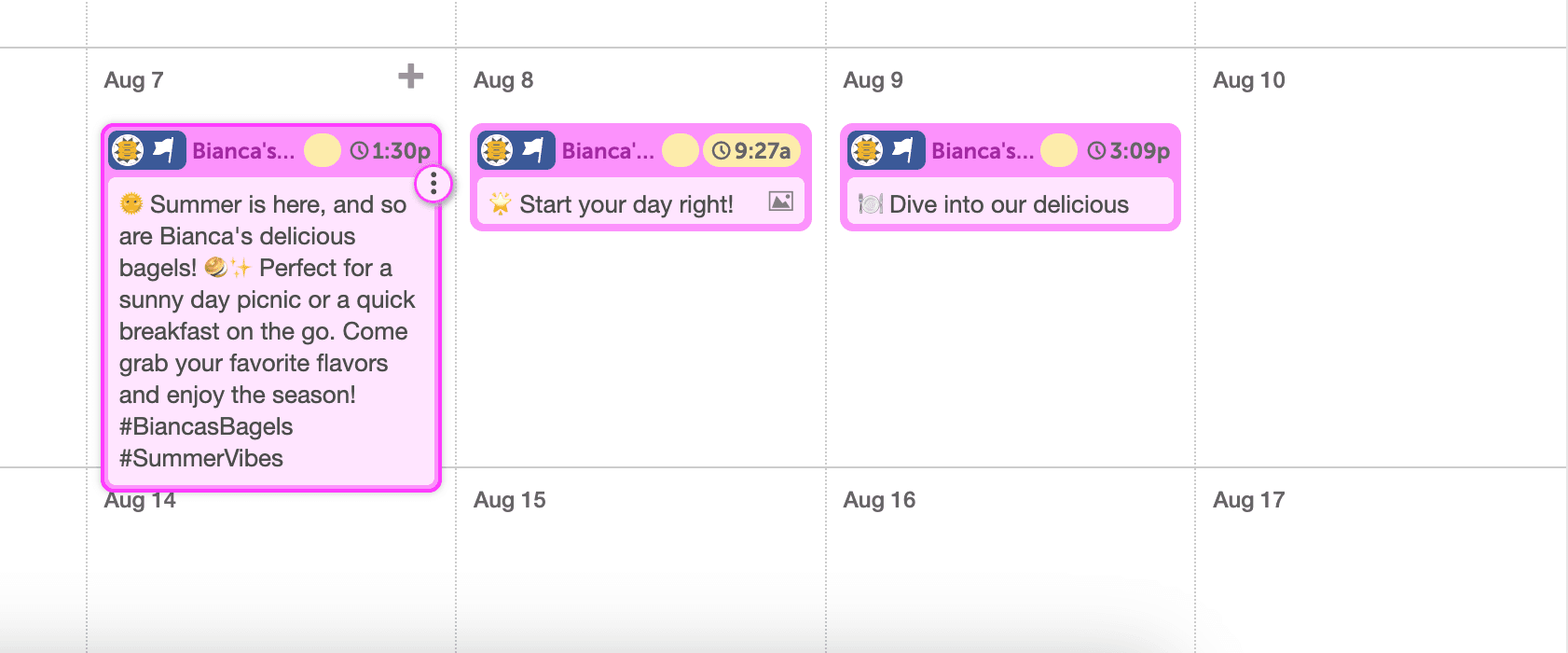Click yellow status circle on Aug 9 post
Image resolution: width=1568 pixels, height=653 pixels.
pyautogui.click(x=1058, y=150)
